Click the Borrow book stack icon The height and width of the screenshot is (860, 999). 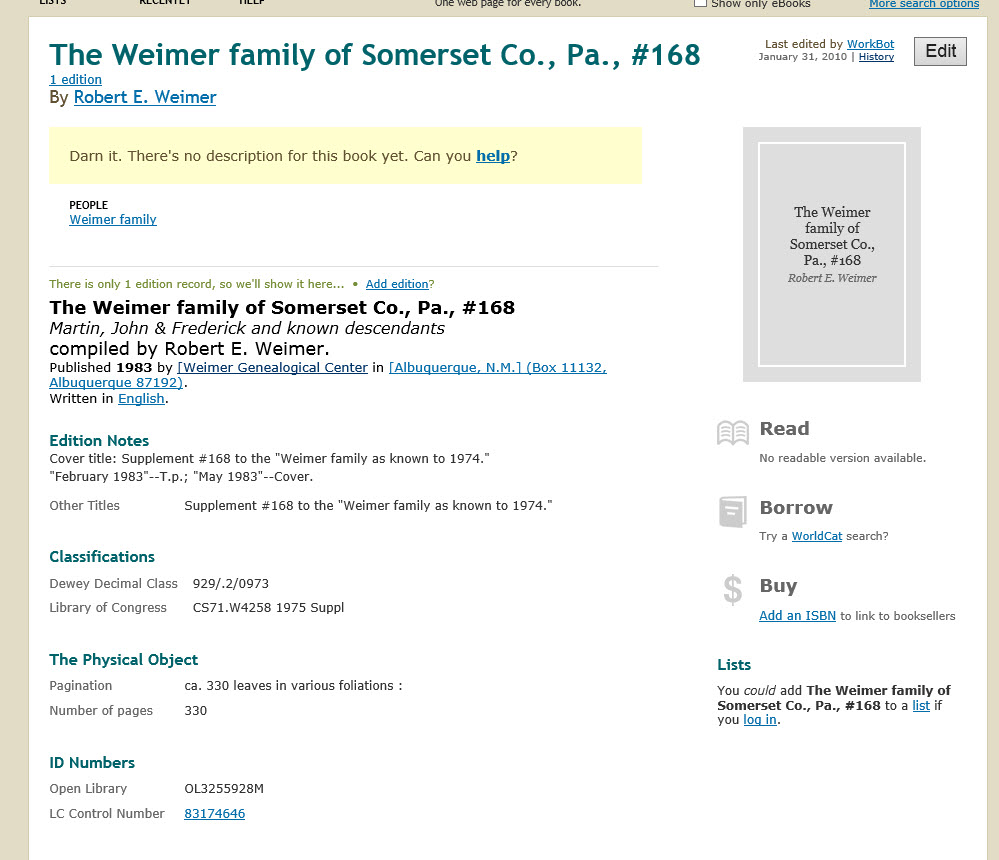732,511
